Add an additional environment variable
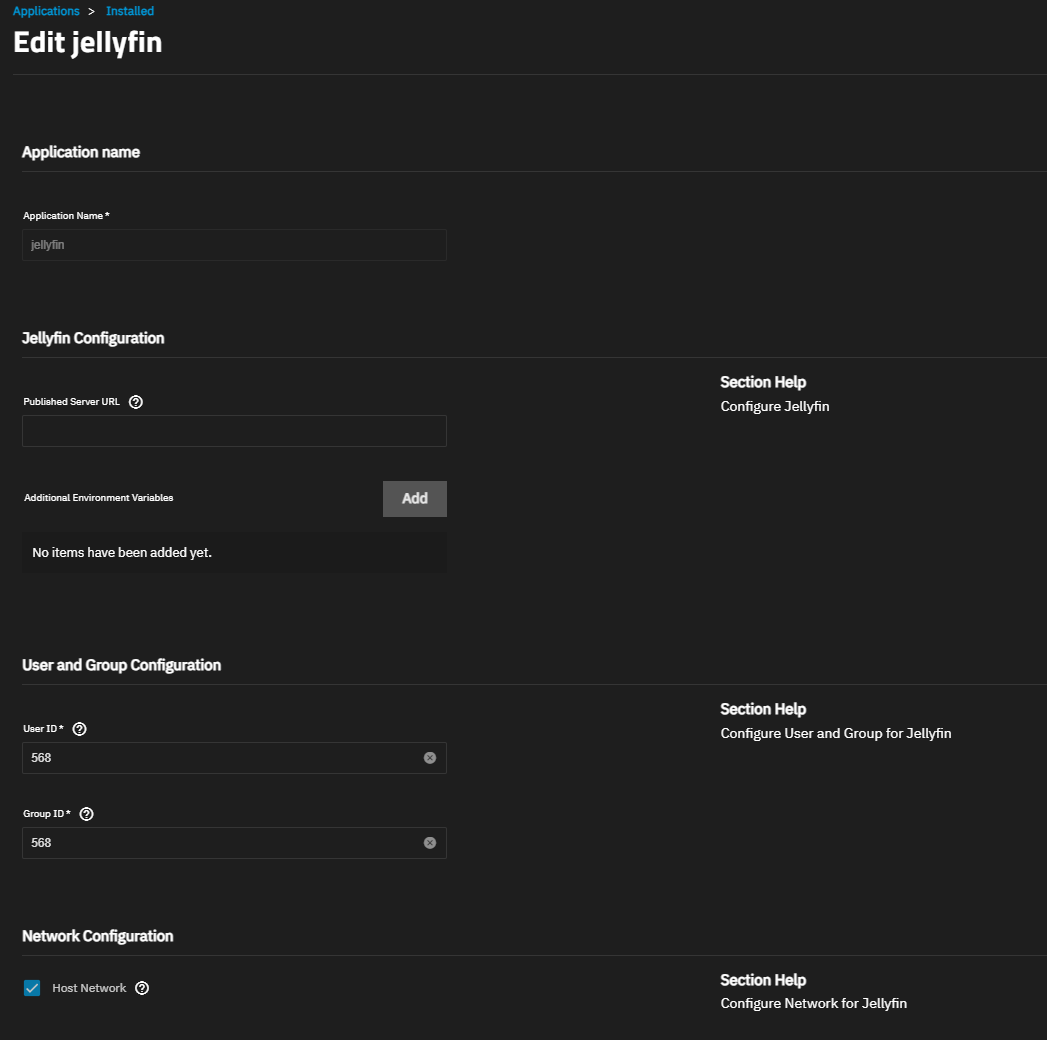Image resolution: width=1047 pixels, height=1040 pixels. [414, 499]
